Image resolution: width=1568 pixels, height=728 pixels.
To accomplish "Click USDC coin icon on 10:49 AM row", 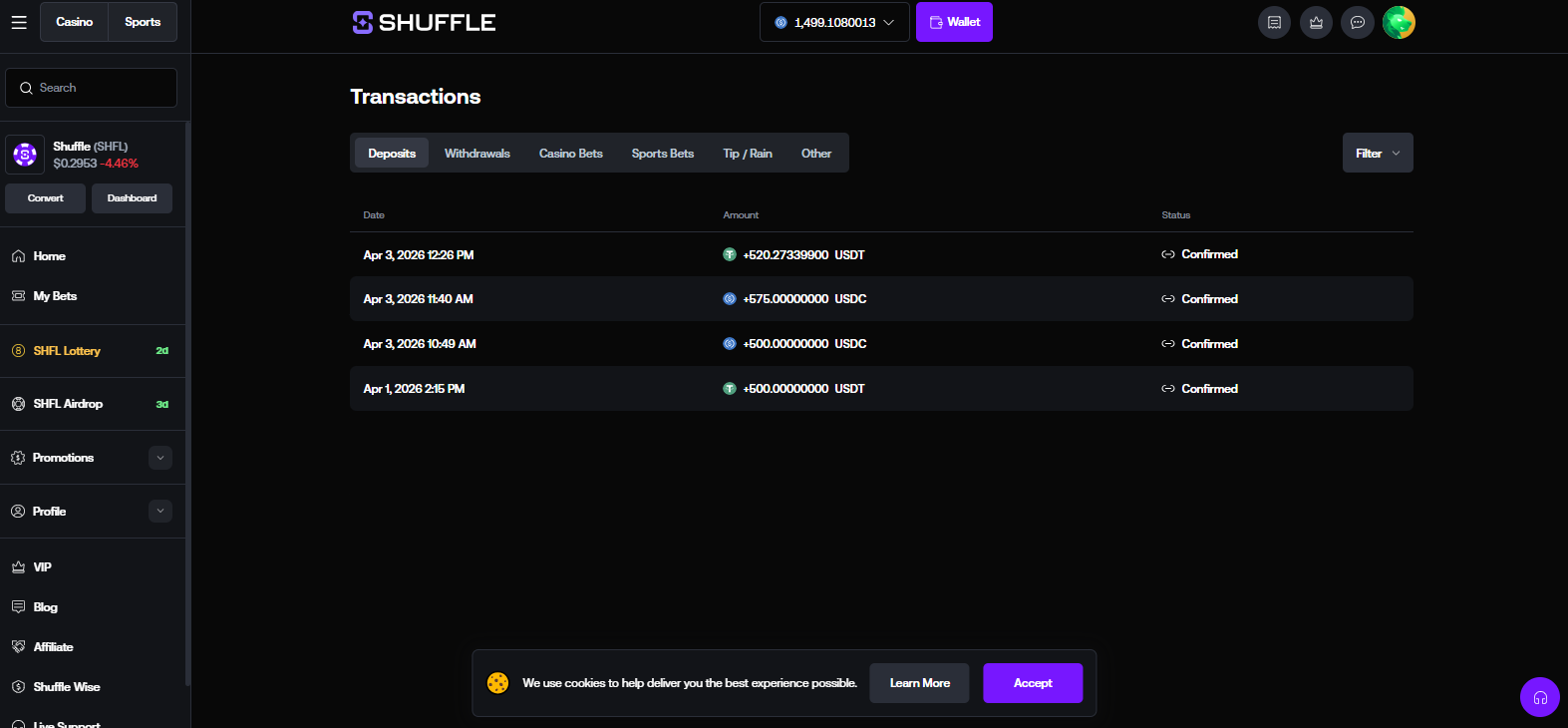I will click(x=730, y=344).
